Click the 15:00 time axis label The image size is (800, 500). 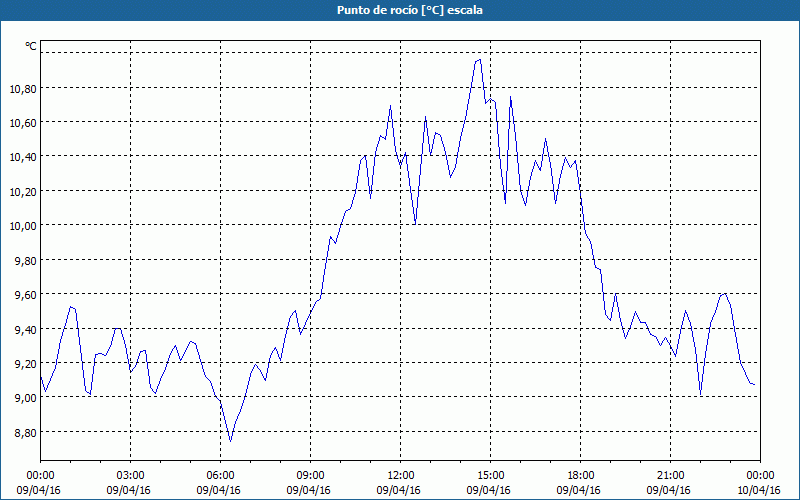[x=490, y=476]
